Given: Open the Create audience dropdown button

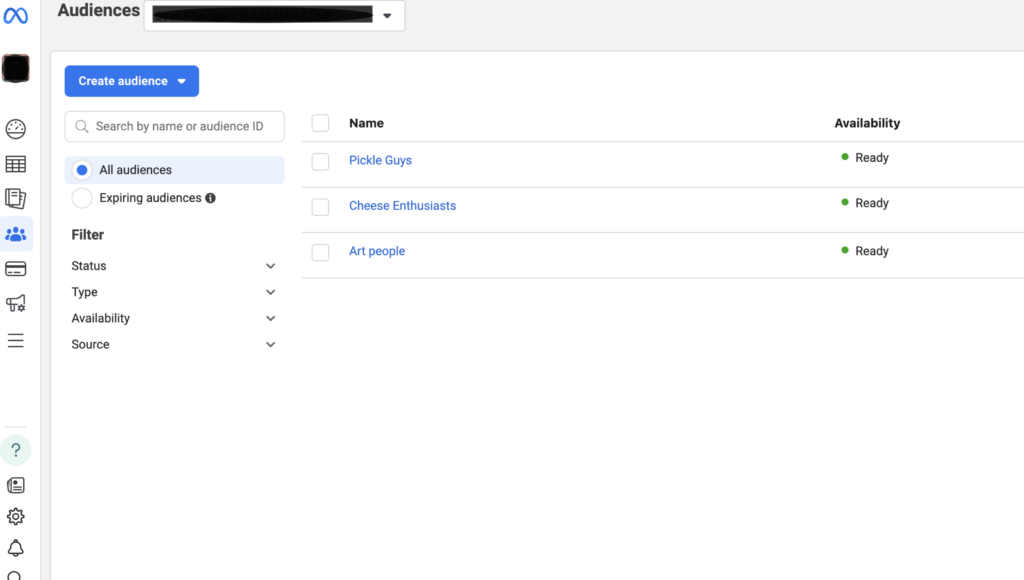Looking at the screenshot, I should 132,81.
